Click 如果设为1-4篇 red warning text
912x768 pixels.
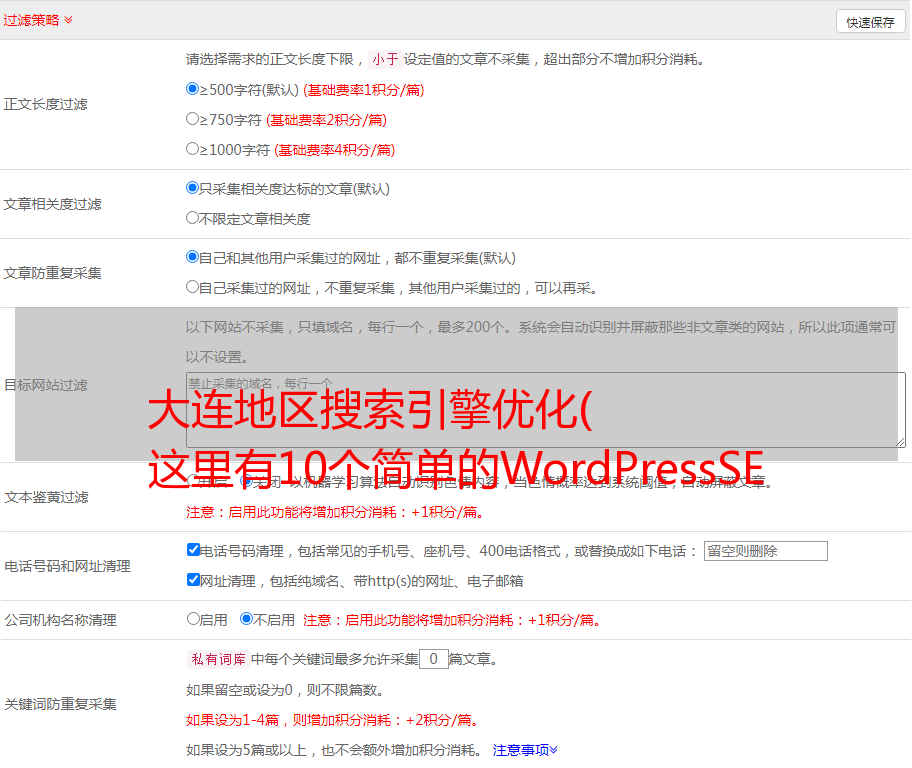(333, 720)
